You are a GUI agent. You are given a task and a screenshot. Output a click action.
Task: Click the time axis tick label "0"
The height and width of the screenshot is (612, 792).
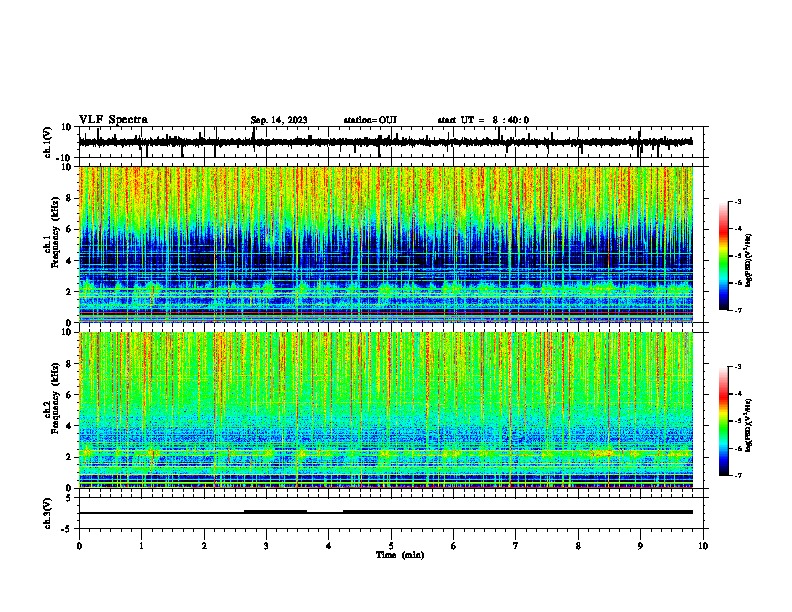(x=79, y=545)
